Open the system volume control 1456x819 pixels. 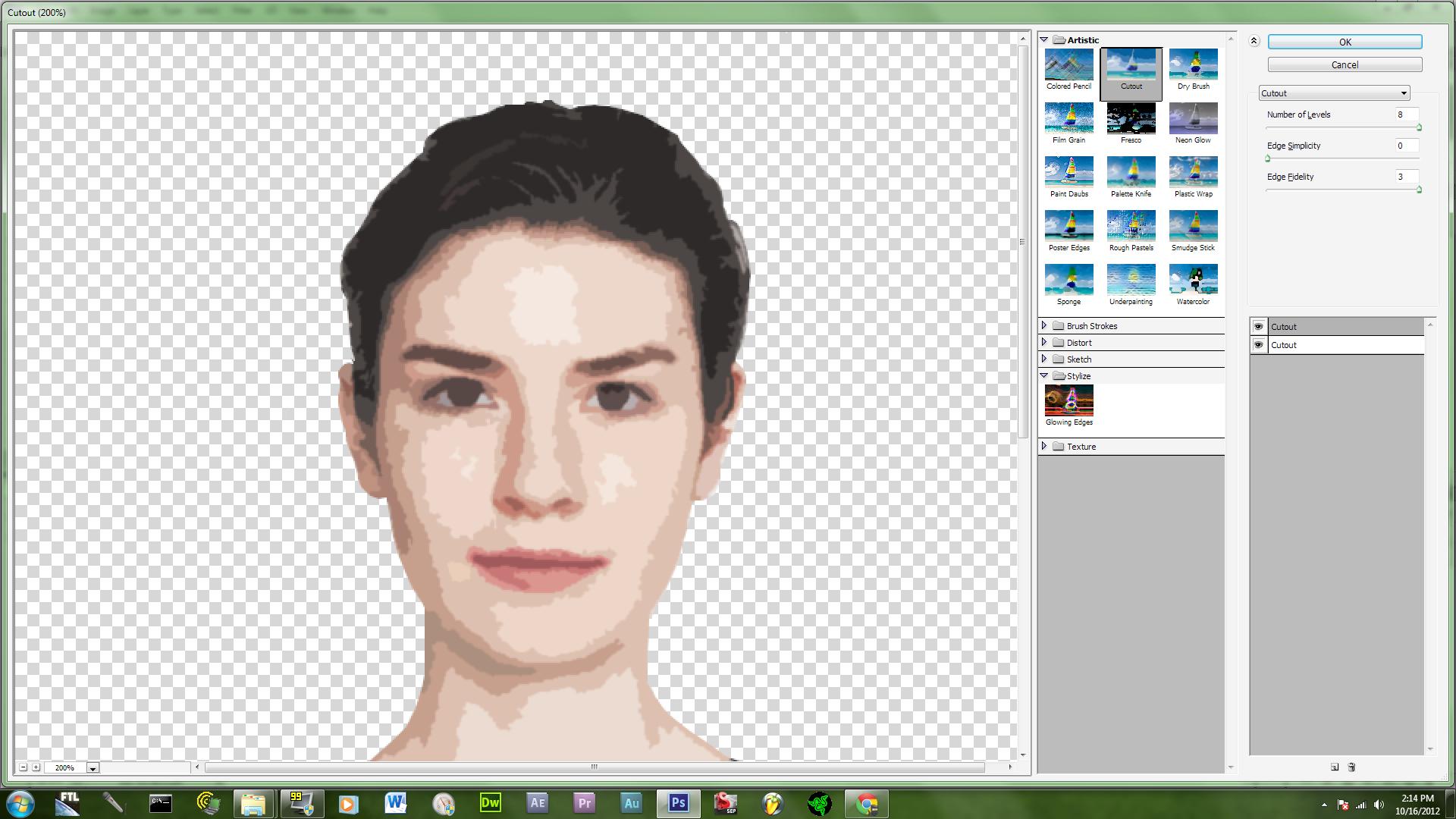click(x=1379, y=805)
